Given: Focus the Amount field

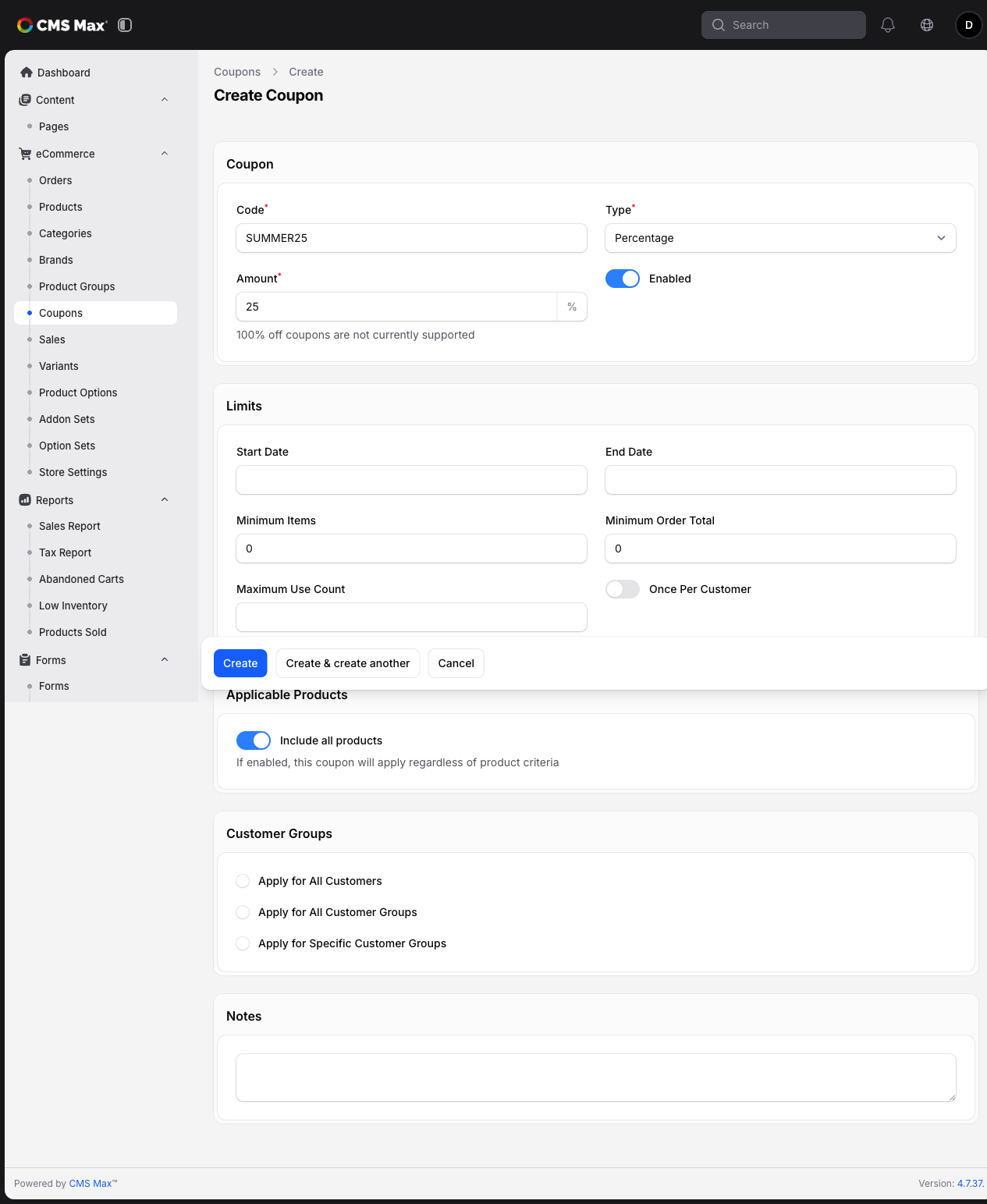Looking at the screenshot, I should (x=396, y=307).
